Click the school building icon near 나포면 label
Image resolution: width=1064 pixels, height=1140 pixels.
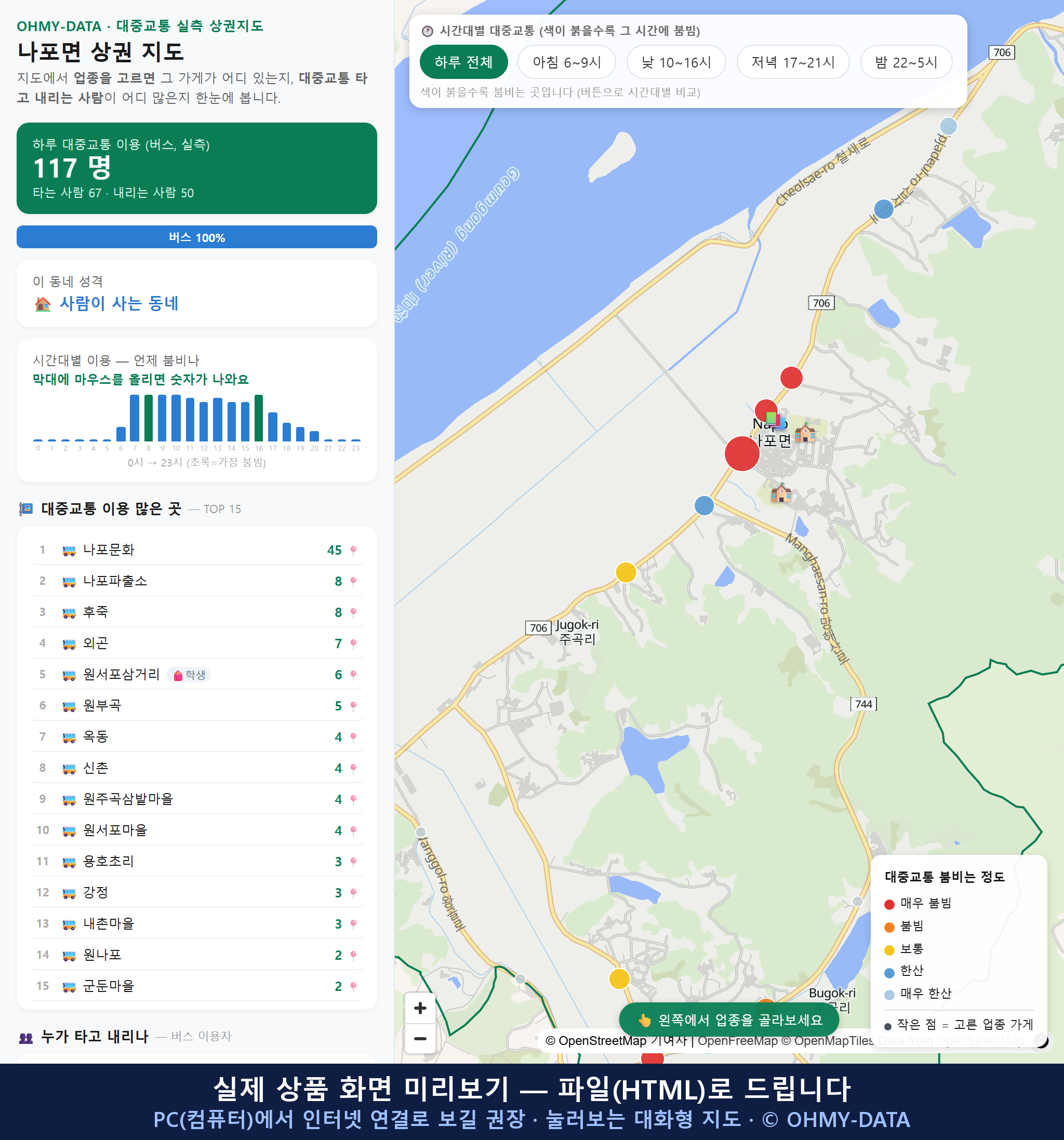point(805,433)
